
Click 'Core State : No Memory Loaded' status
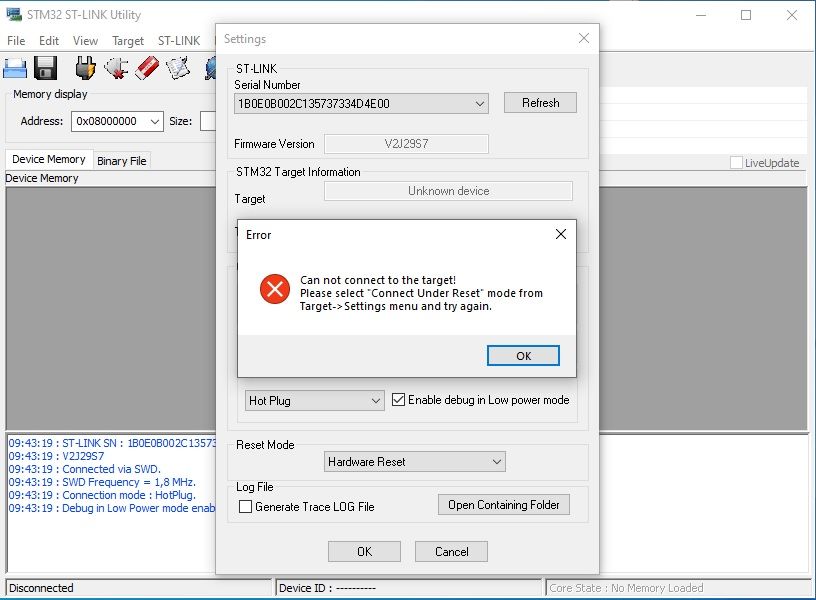point(678,588)
